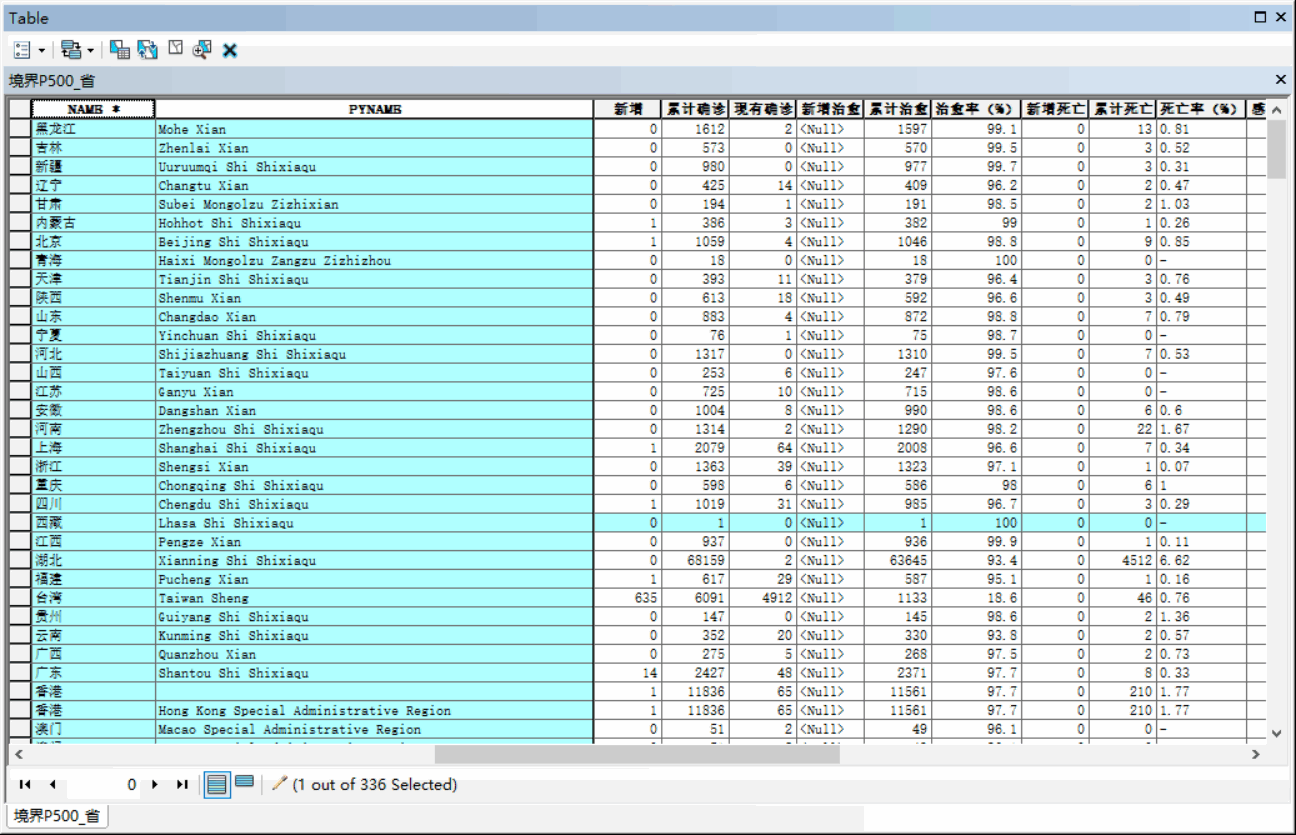Click the '18.6' cure rate cell
Screen dimensions: 1296x835
[x=977, y=598]
